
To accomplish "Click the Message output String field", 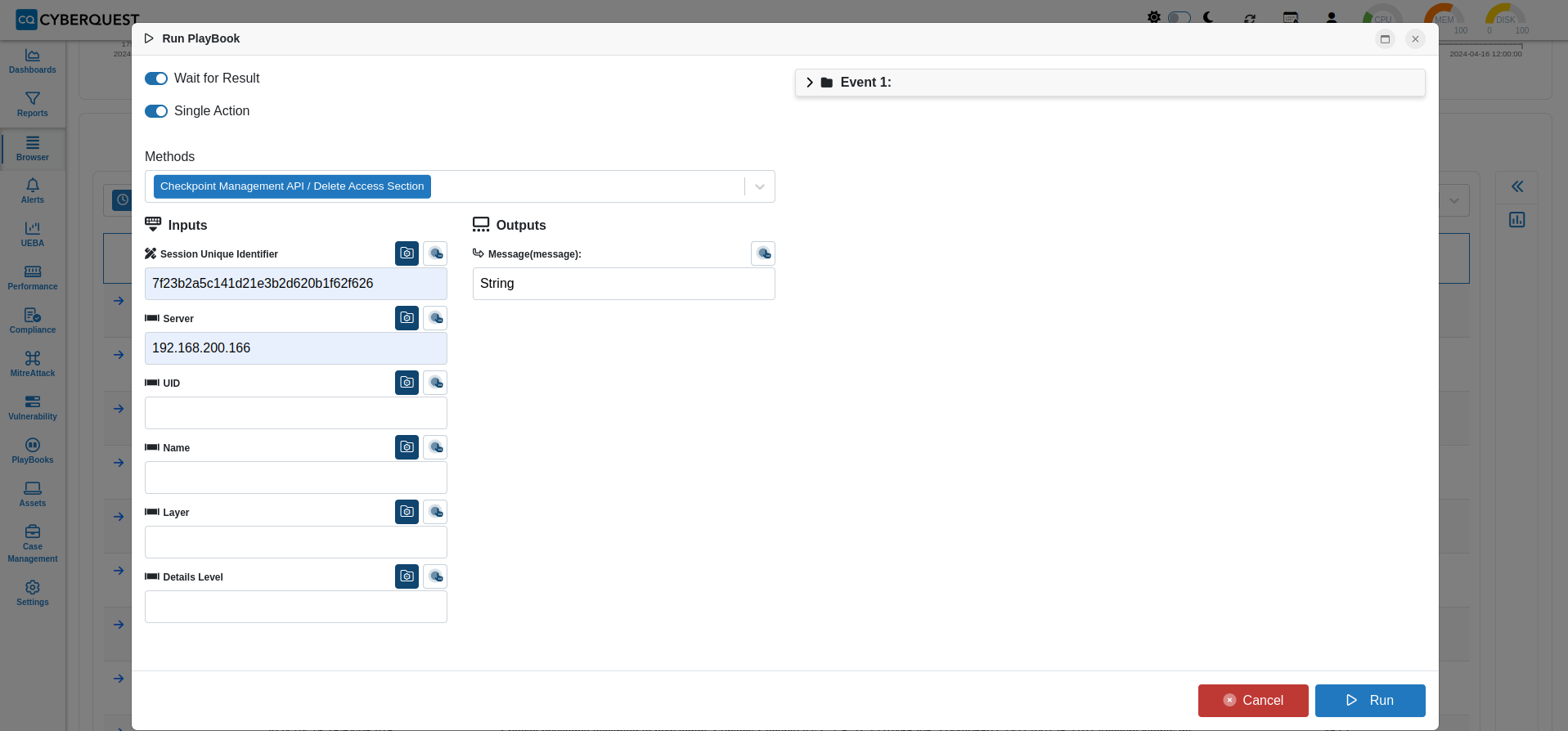I will 624,284.
